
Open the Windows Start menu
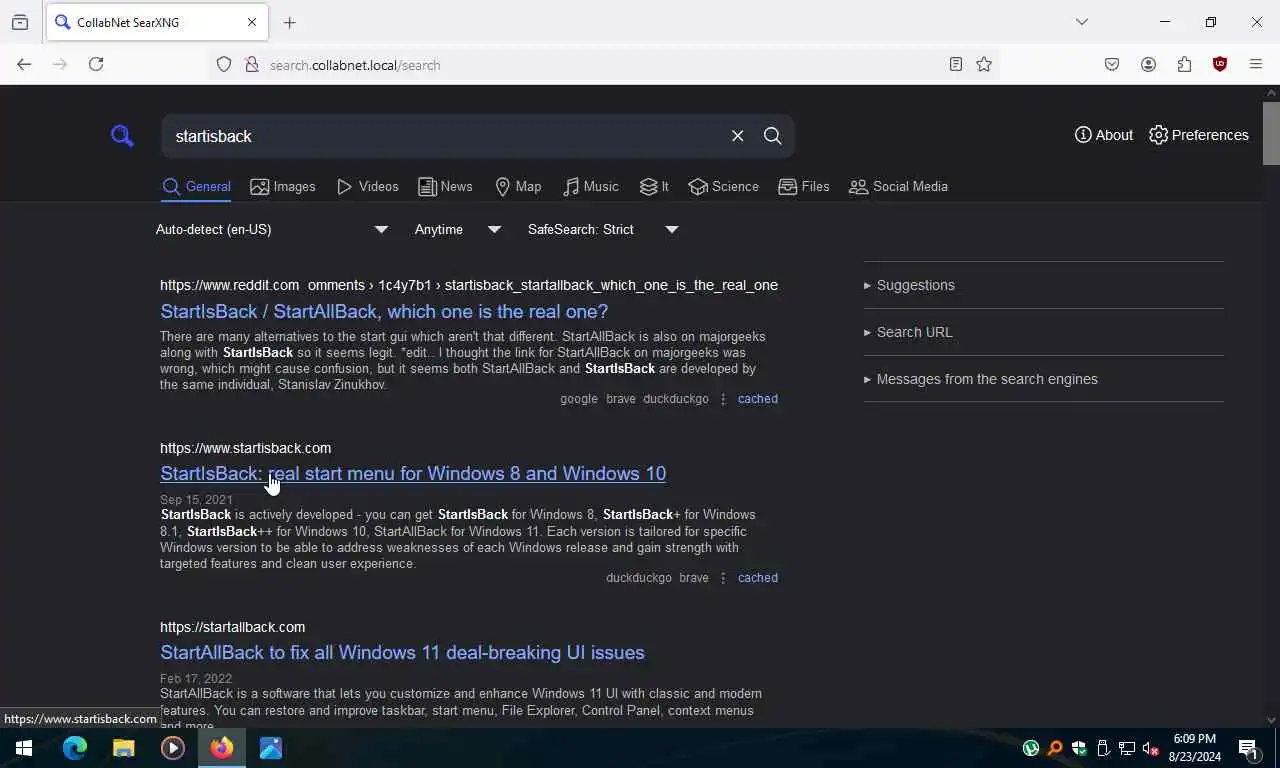(x=24, y=748)
